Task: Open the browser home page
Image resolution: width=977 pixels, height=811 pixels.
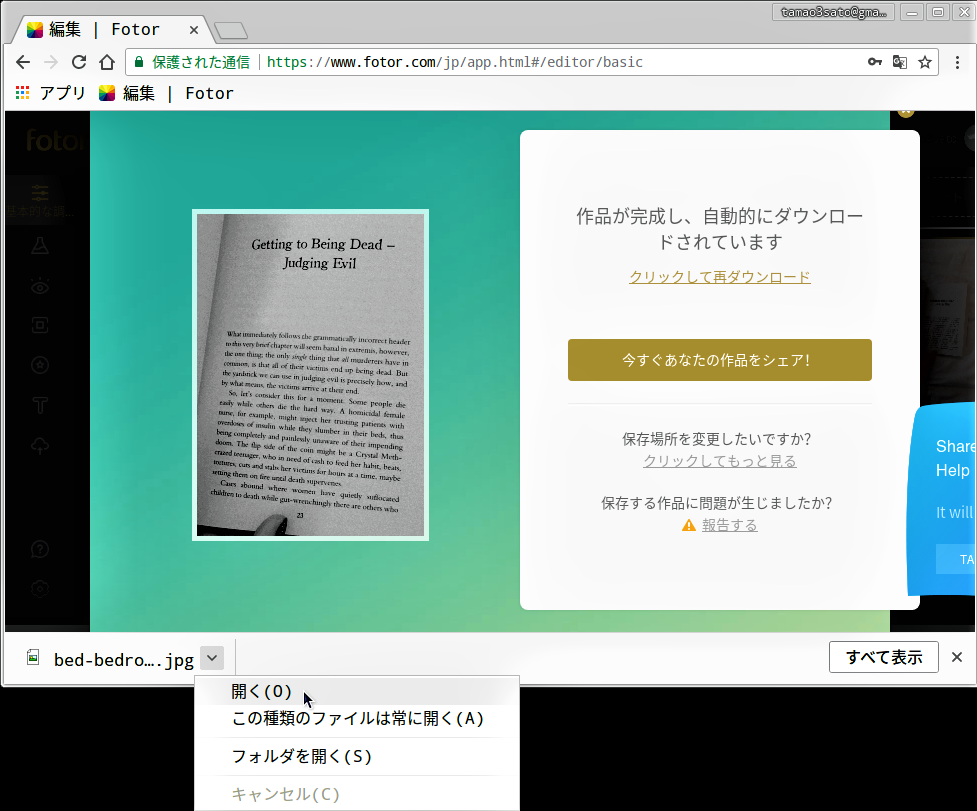Action: pos(107,62)
